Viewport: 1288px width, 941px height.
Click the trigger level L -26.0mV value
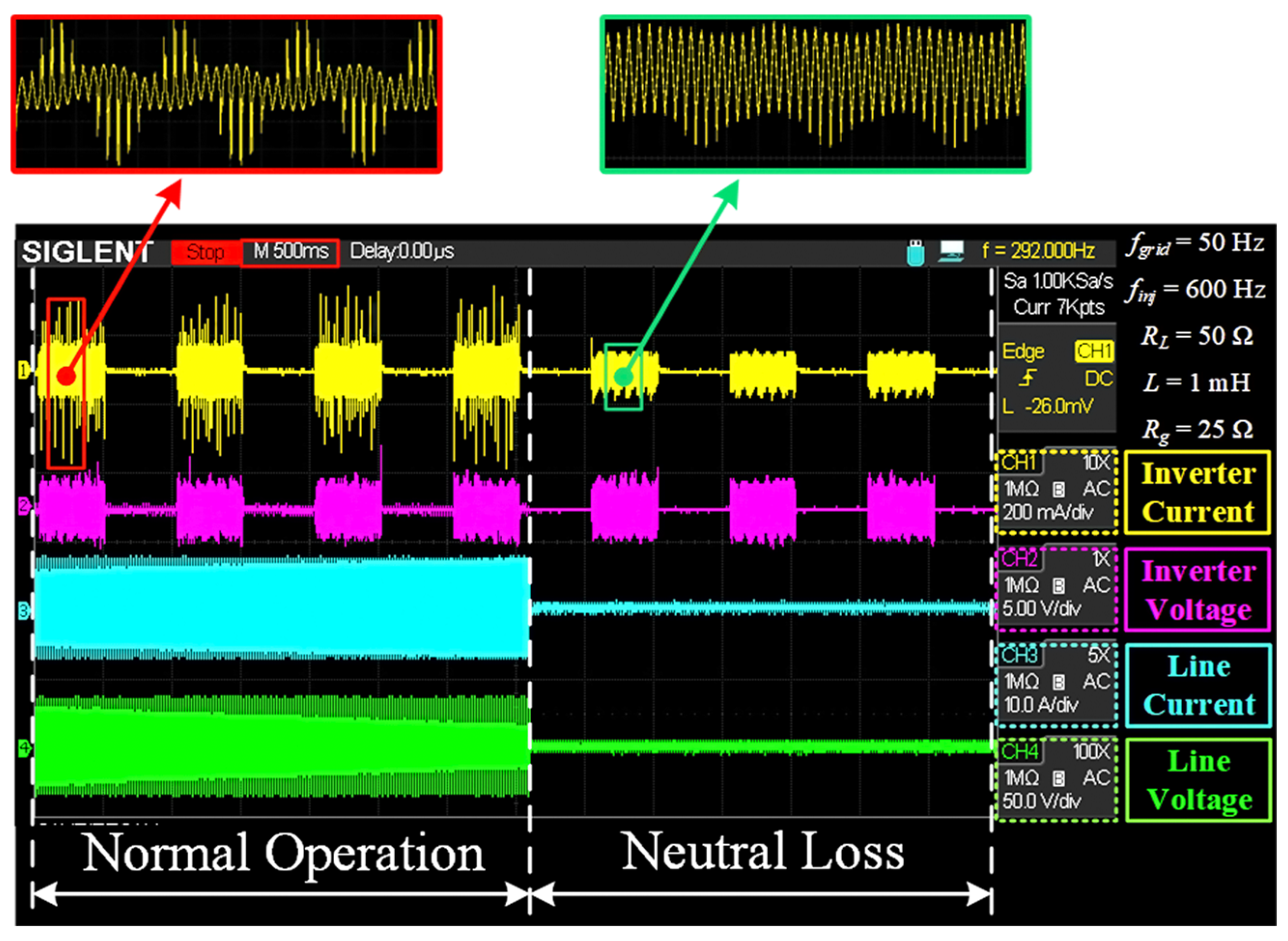(x=1047, y=406)
